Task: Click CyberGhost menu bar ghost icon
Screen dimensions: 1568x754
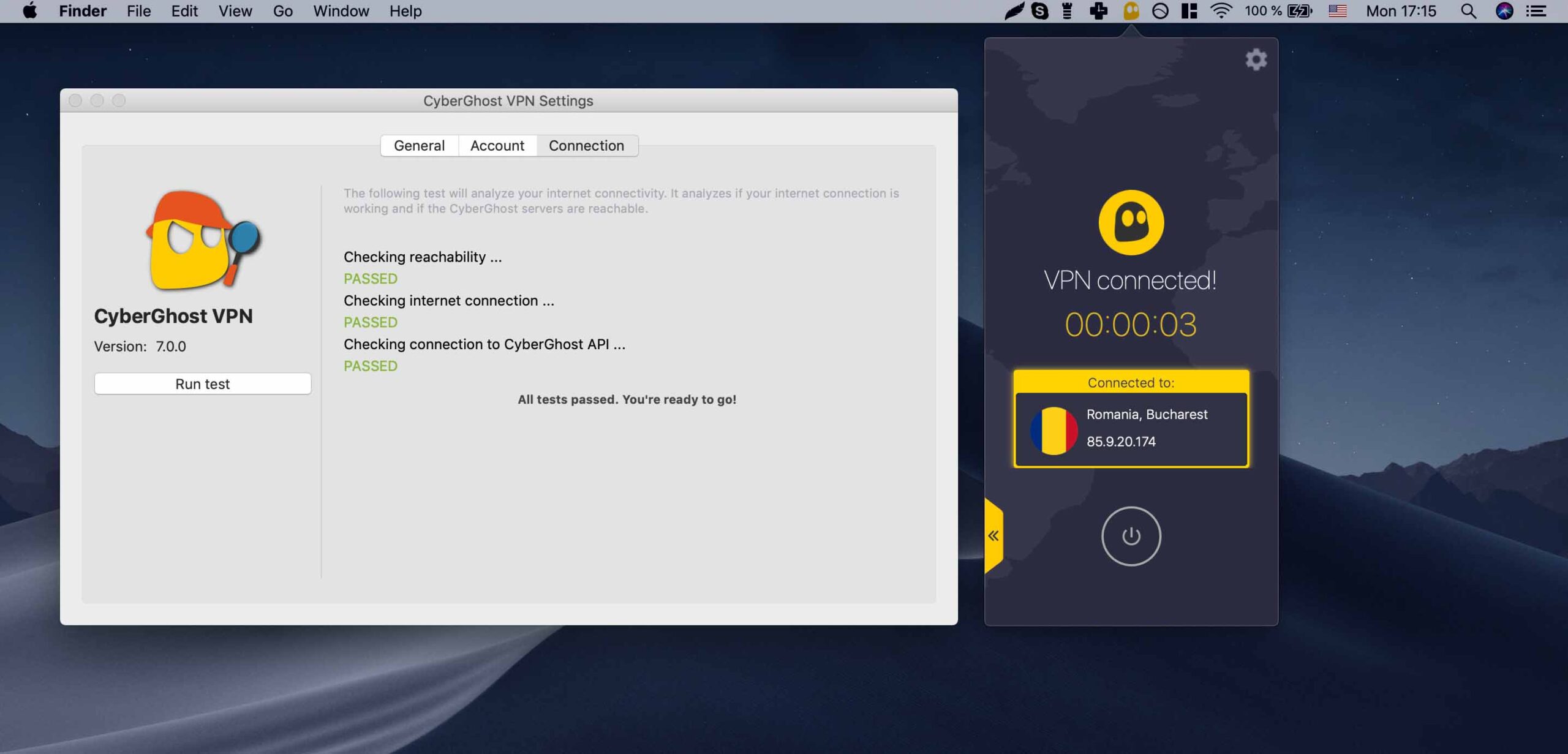Action: 1131,11
